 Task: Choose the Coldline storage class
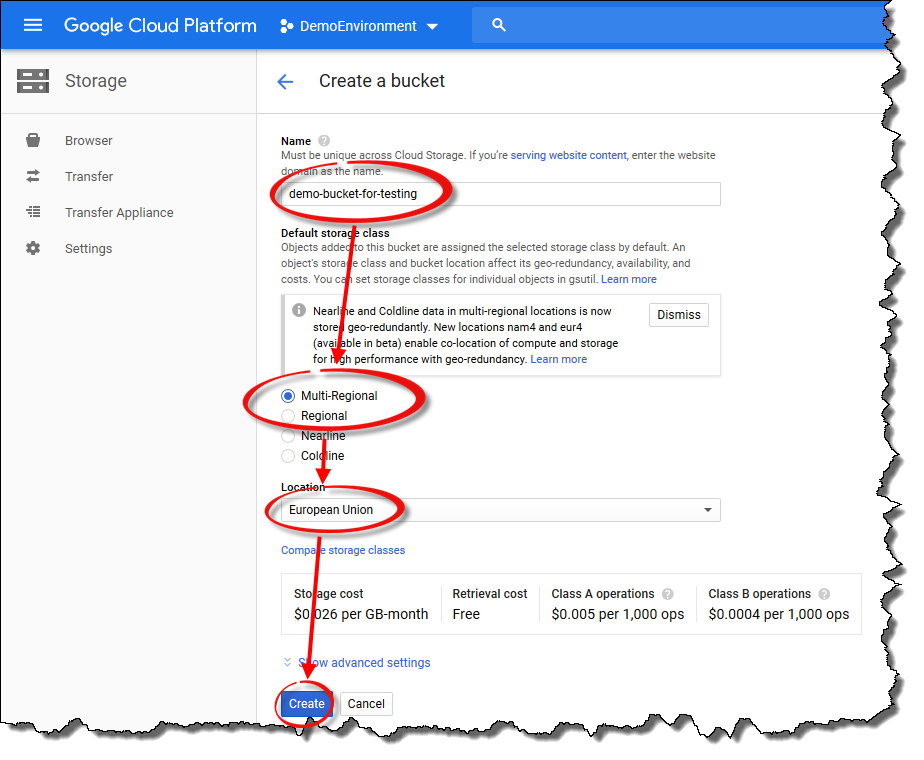click(x=289, y=456)
